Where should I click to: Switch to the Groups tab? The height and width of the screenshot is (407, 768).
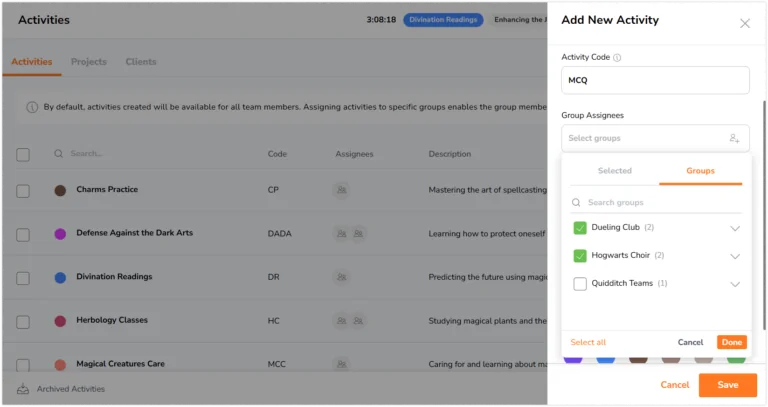coord(700,170)
